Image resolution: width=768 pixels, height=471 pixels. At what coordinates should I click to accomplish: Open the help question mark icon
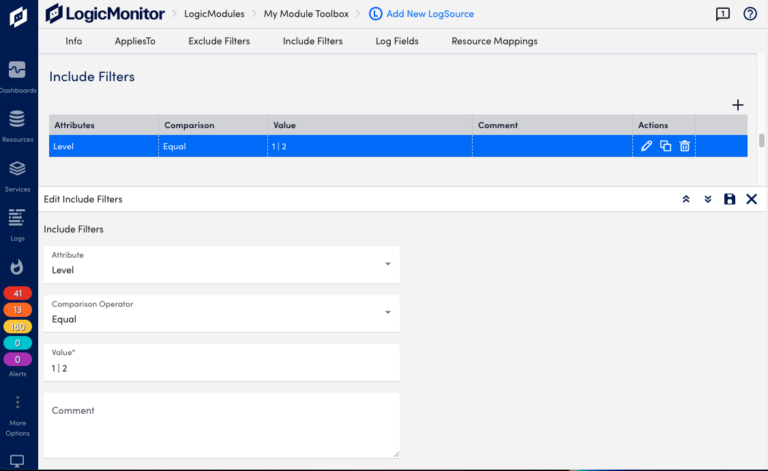pyautogui.click(x=750, y=14)
